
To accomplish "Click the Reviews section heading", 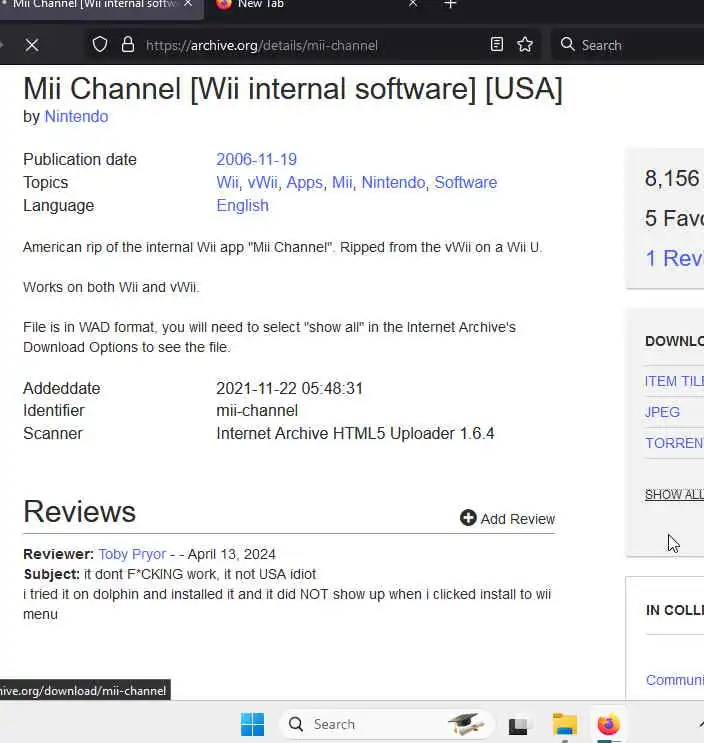I will pyautogui.click(x=80, y=512).
